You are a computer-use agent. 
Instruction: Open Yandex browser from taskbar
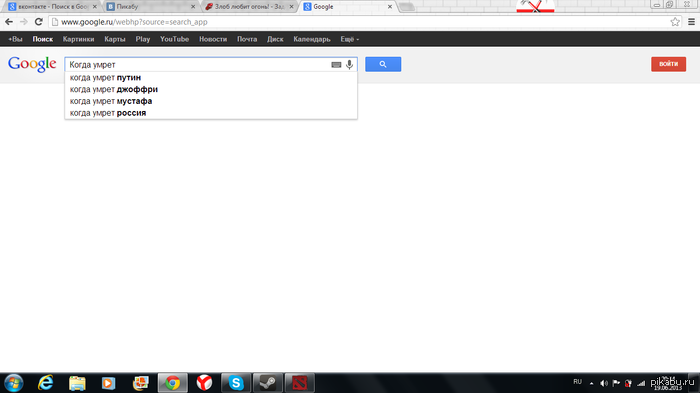pos(204,383)
